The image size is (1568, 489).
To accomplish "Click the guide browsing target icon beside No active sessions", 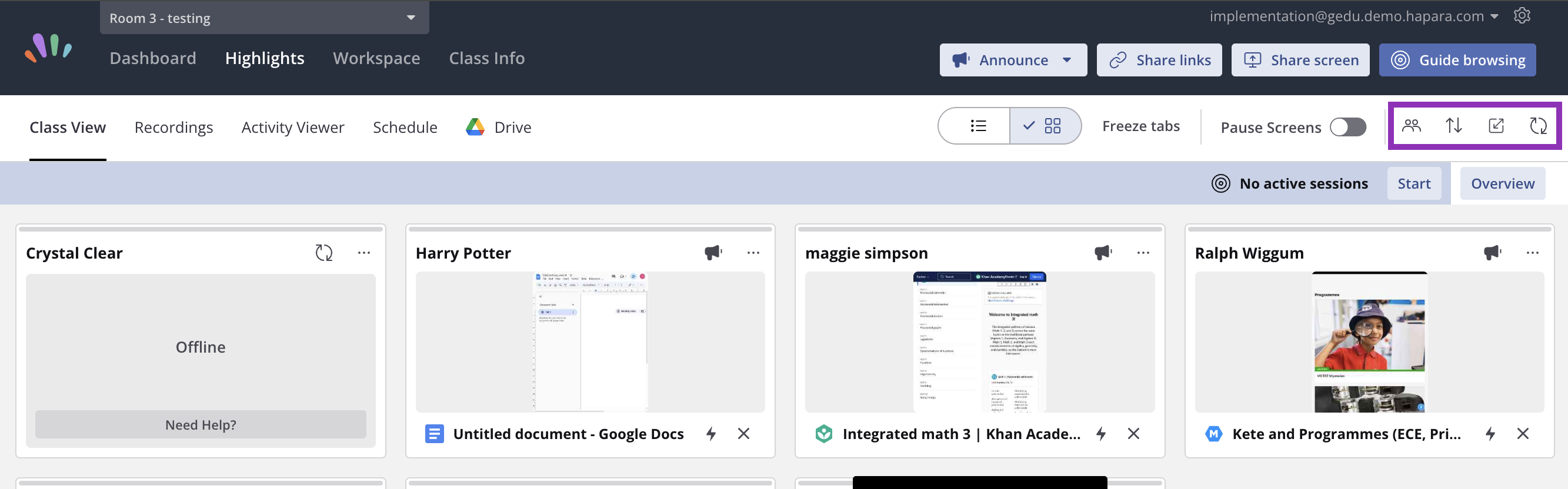I will tap(1220, 183).
